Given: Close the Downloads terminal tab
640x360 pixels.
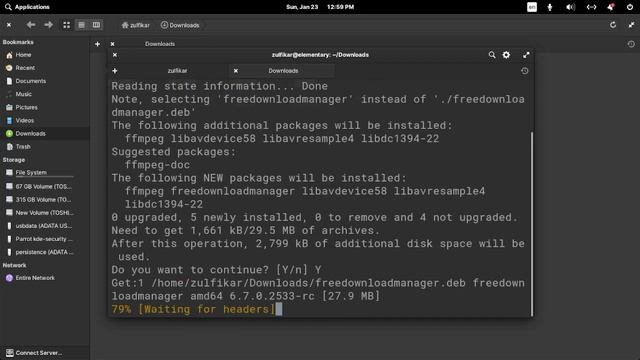Looking at the screenshot, I should [x=236, y=71].
